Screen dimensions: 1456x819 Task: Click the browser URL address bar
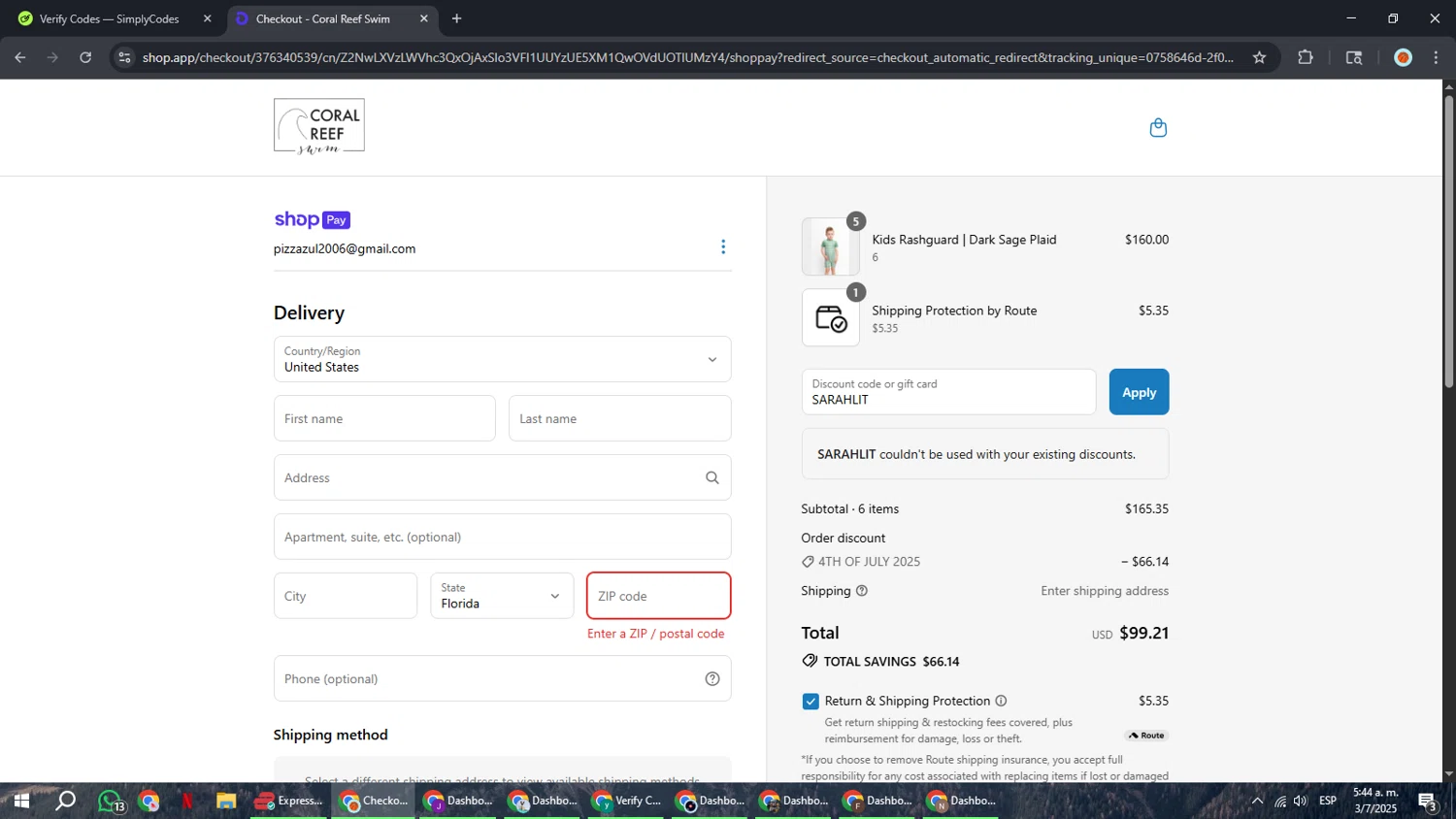687,57
